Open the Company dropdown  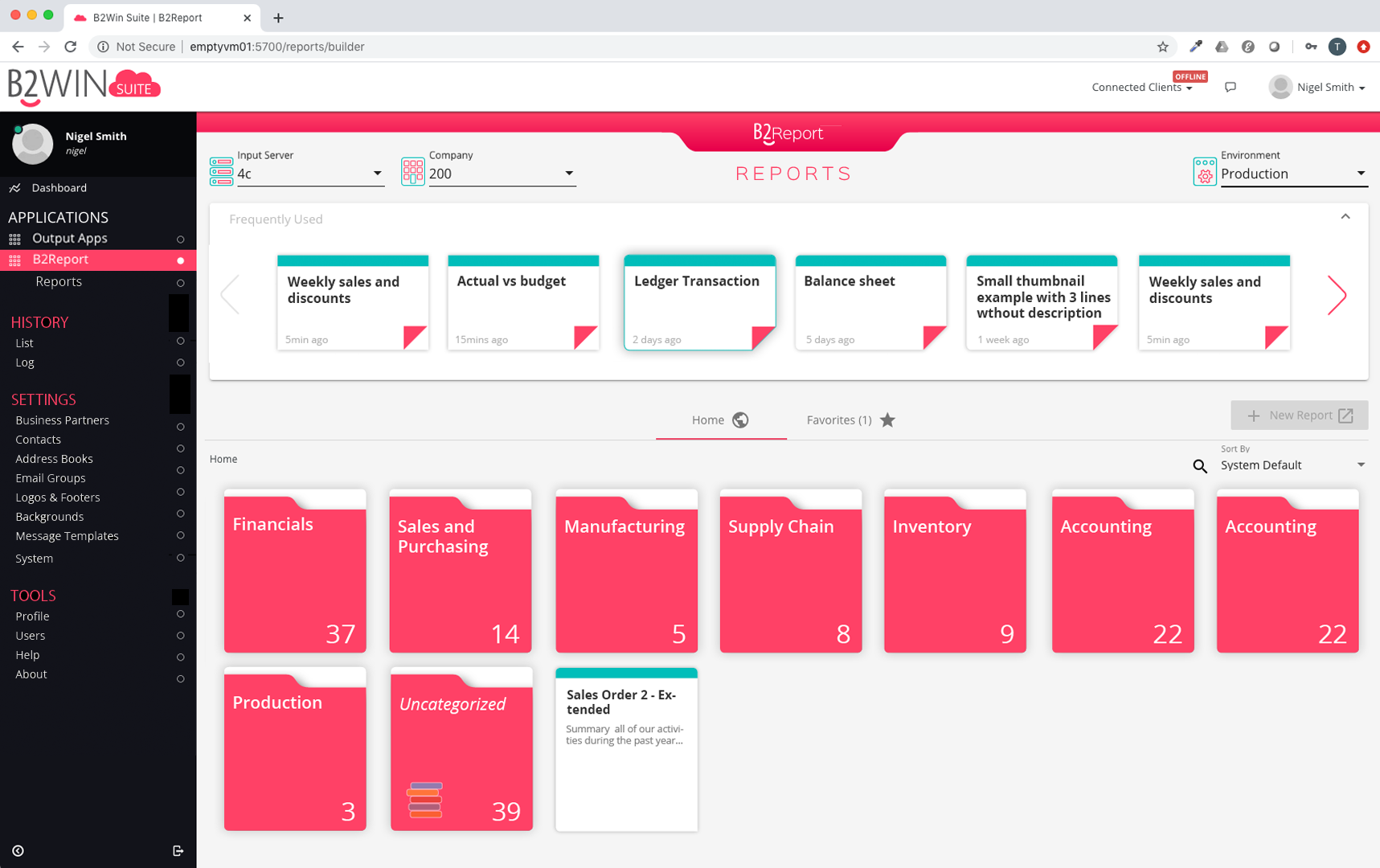tap(502, 174)
